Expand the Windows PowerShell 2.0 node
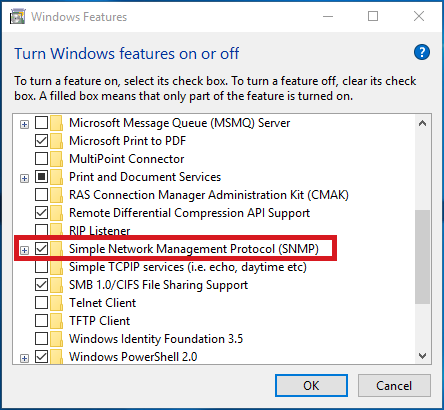The width and height of the screenshot is (444, 410). [24, 358]
